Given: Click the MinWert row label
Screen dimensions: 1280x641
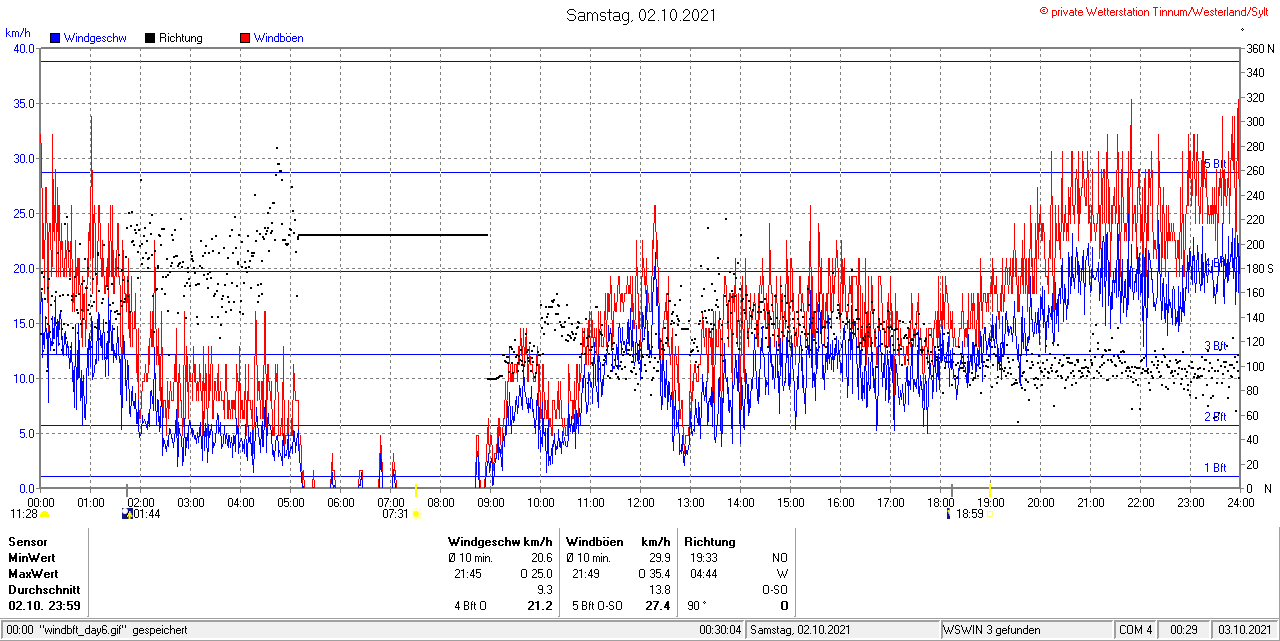Looking at the screenshot, I should [32, 558].
